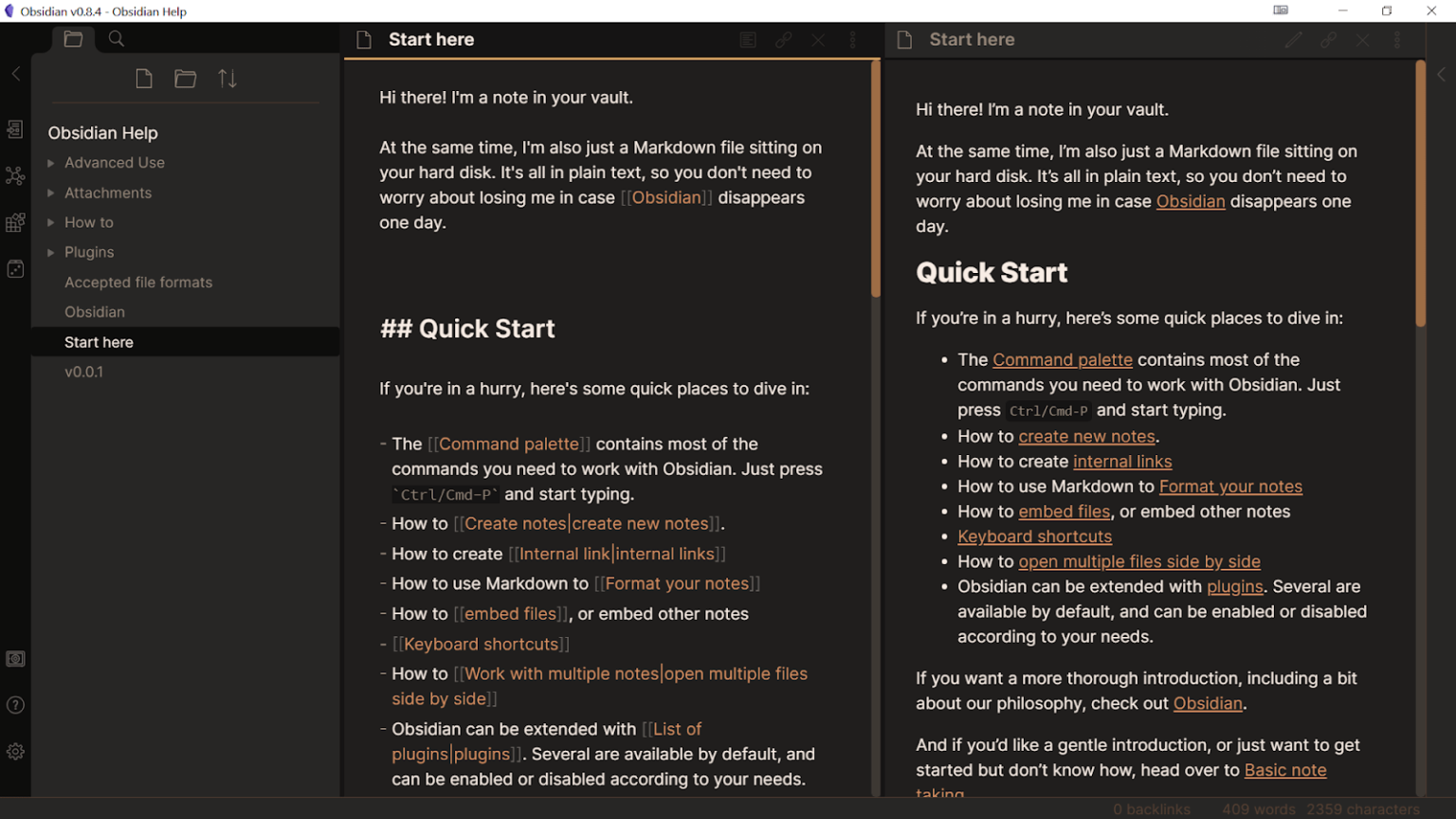Change the note sort order
The height and width of the screenshot is (819, 1456).
[x=227, y=79]
